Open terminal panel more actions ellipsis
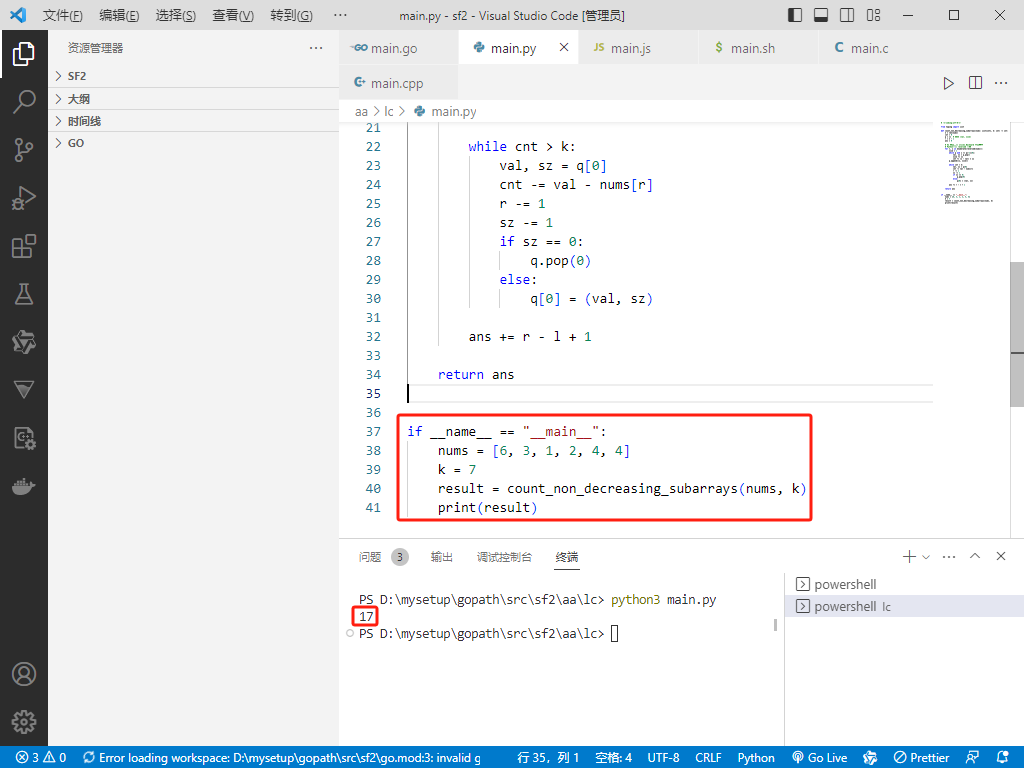This screenshot has height=768, width=1024. coord(949,556)
